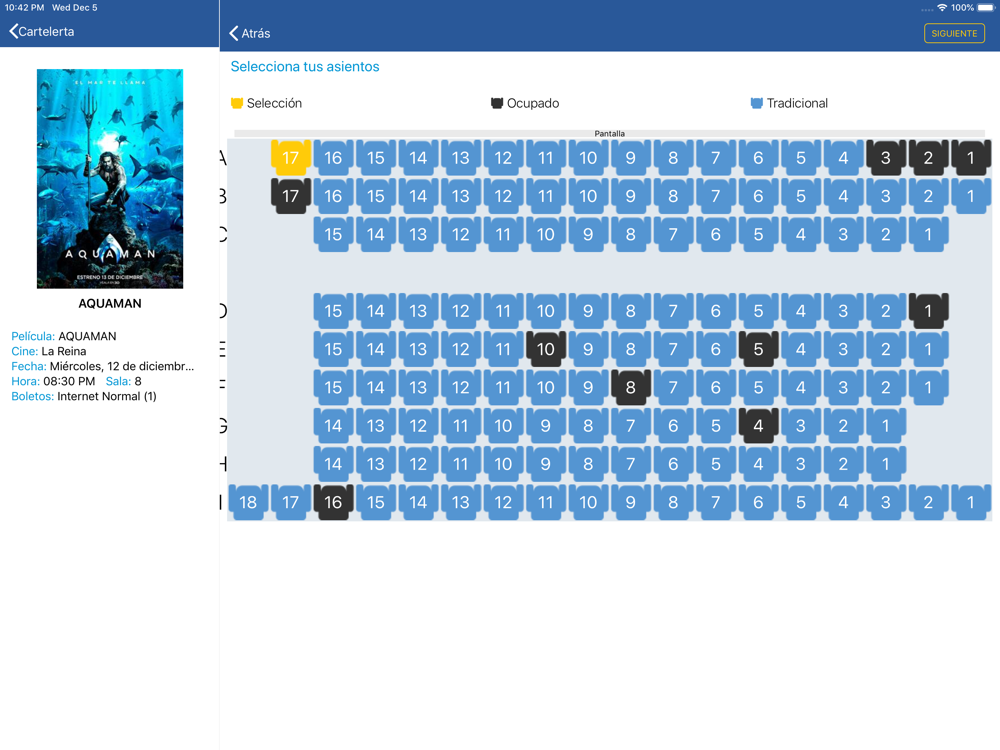This screenshot has height=750, width=1000.
Task: Click the Selecciona tus asientos heading
Action: click(x=305, y=66)
